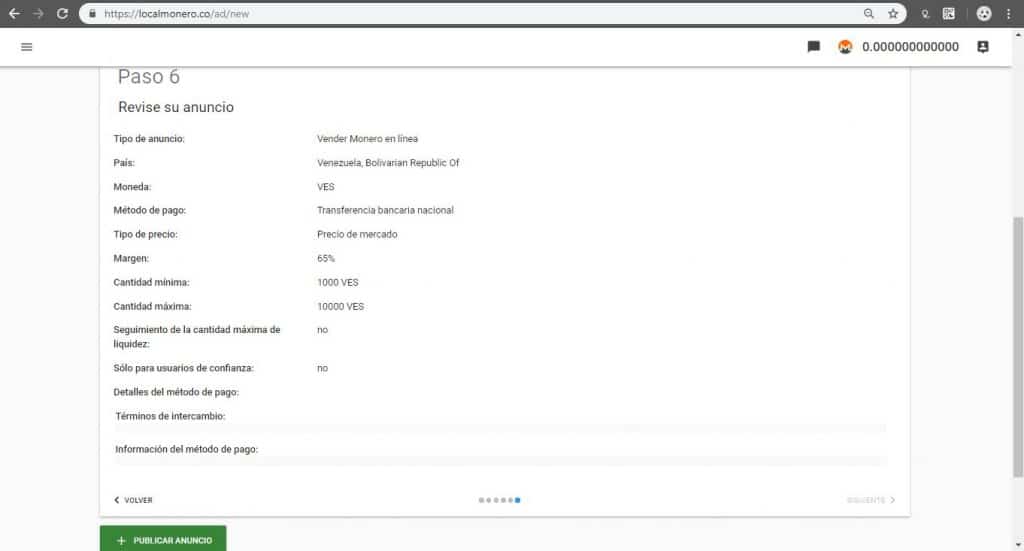Click the '1000 VES' minimum amount
1024x551 pixels.
coord(338,283)
